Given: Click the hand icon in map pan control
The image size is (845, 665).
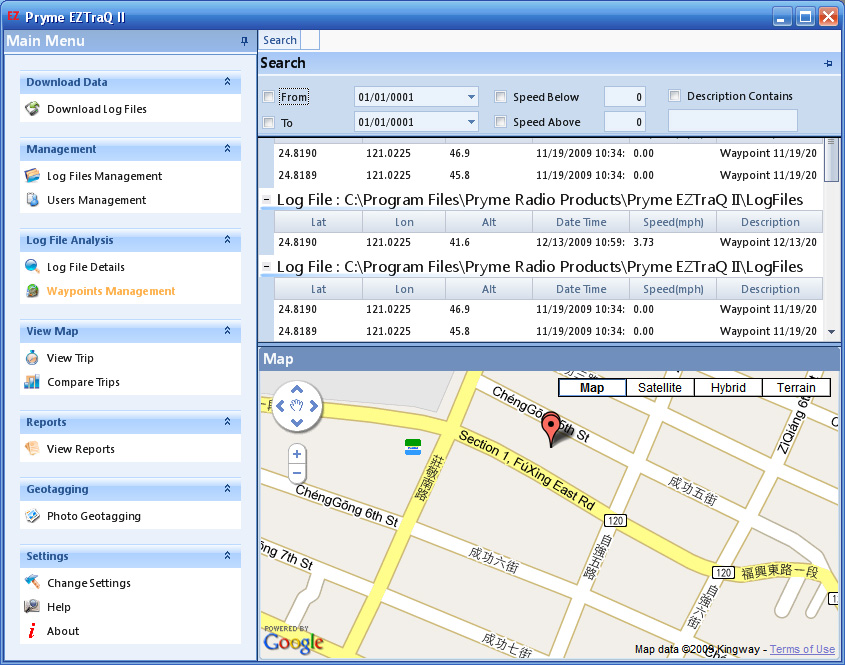Looking at the screenshot, I should [x=297, y=406].
